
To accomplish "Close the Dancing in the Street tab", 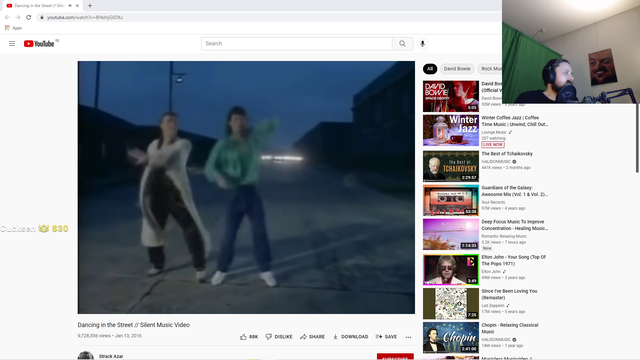I will click(x=77, y=6).
